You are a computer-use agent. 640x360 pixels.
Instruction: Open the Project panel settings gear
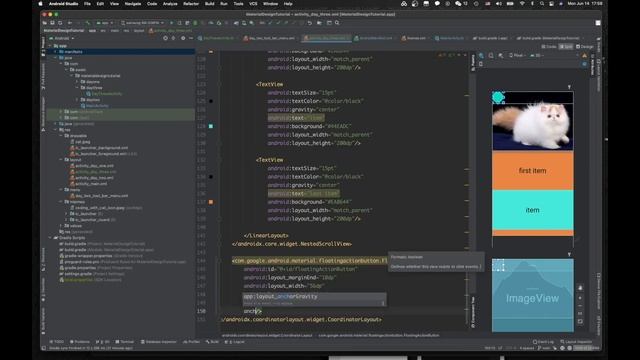(x=183, y=38)
